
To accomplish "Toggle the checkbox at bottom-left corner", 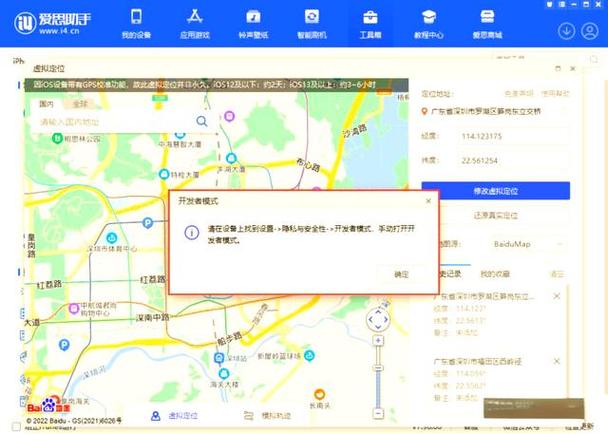I will pos(16,427).
